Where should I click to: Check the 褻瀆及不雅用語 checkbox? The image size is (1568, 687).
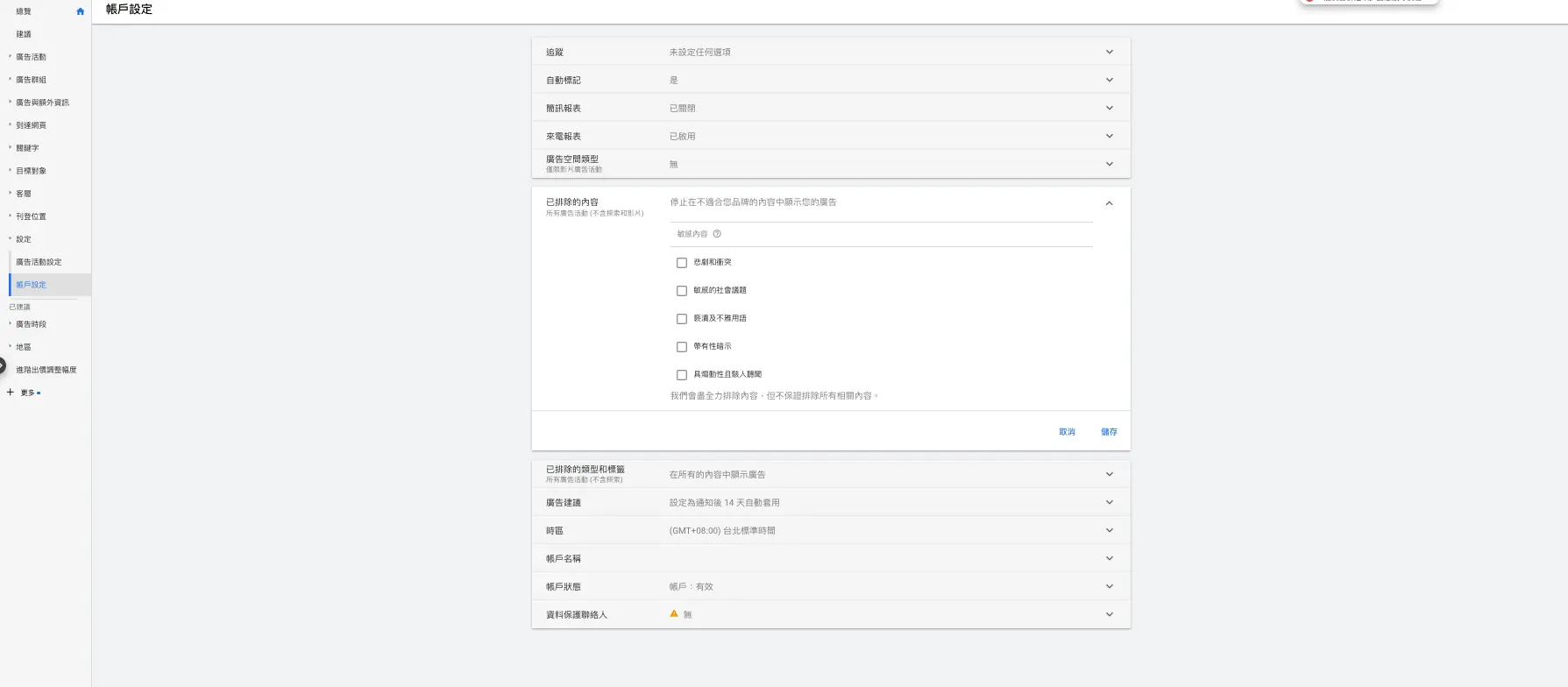click(x=682, y=319)
